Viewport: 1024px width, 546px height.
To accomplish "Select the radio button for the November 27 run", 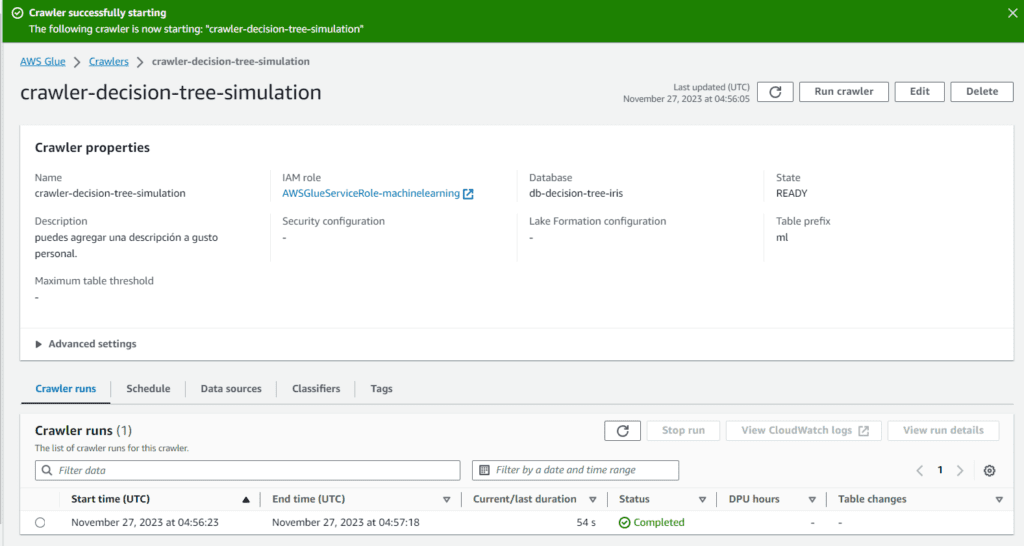I will pyautogui.click(x=40, y=522).
